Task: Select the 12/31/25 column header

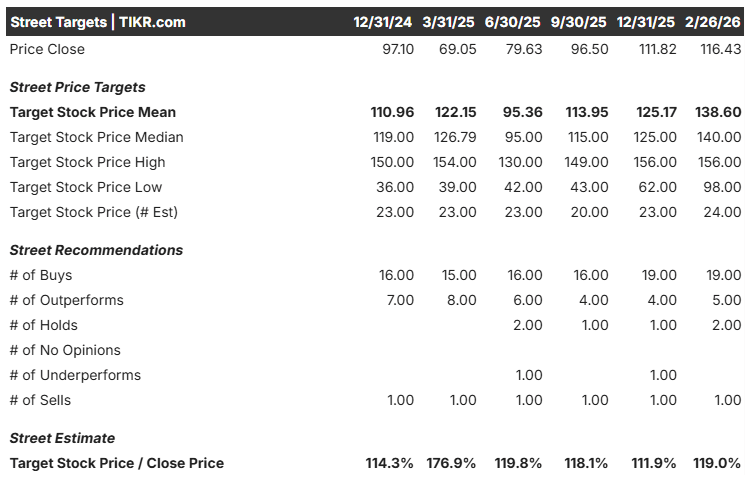Action: pos(646,22)
